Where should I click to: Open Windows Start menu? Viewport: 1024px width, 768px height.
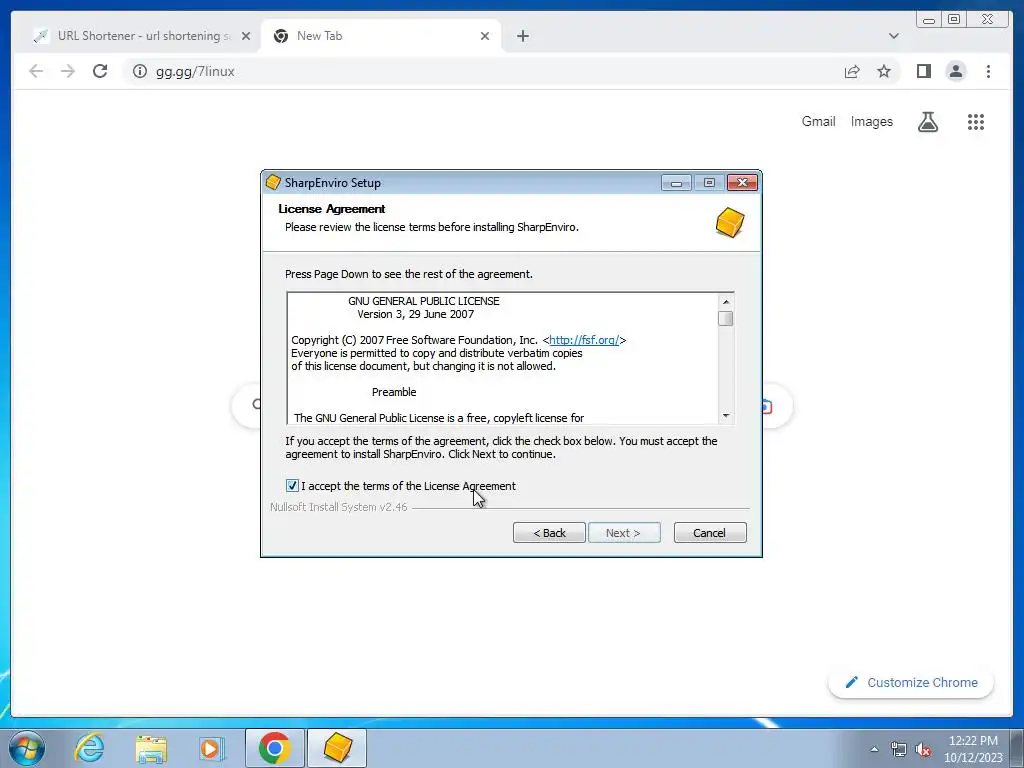click(x=27, y=748)
